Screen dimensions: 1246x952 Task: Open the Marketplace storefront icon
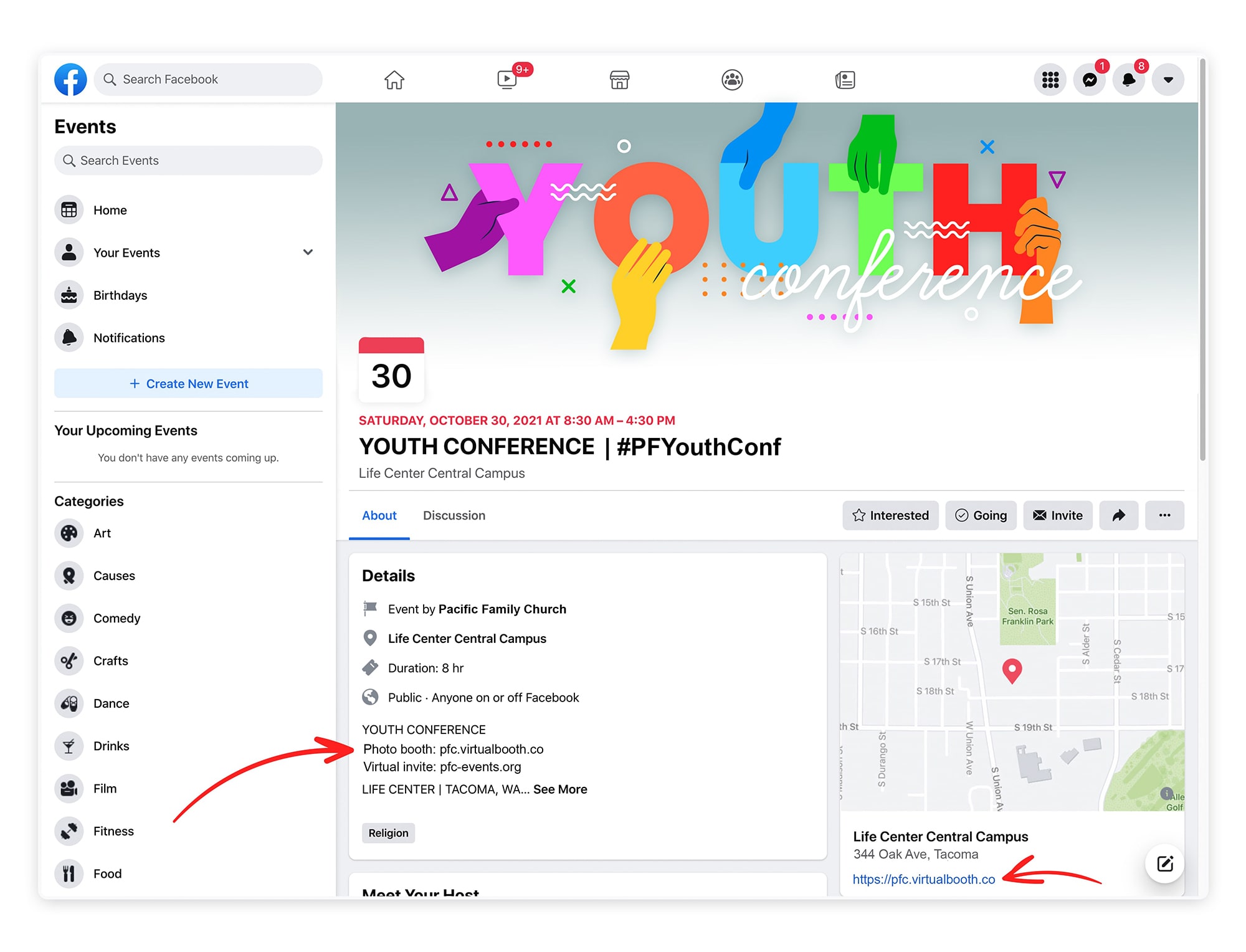[619, 80]
